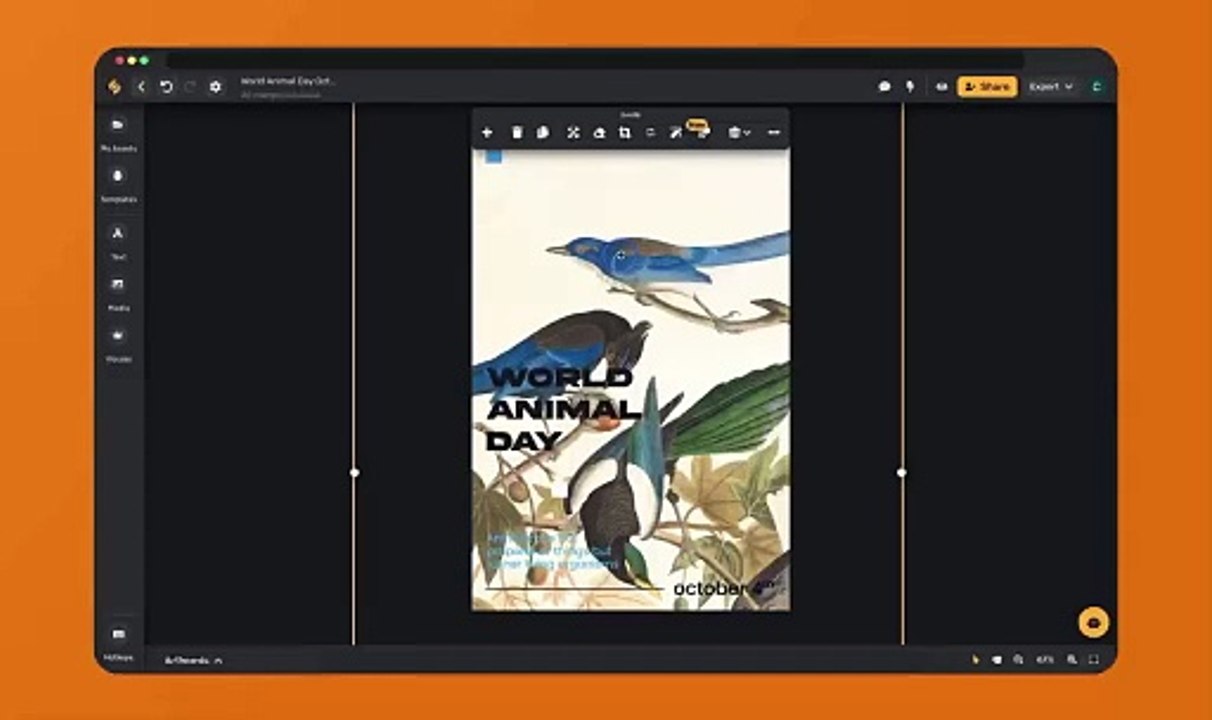
Task: Select the crop tool in artboard toolbar
Action: coord(625,132)
